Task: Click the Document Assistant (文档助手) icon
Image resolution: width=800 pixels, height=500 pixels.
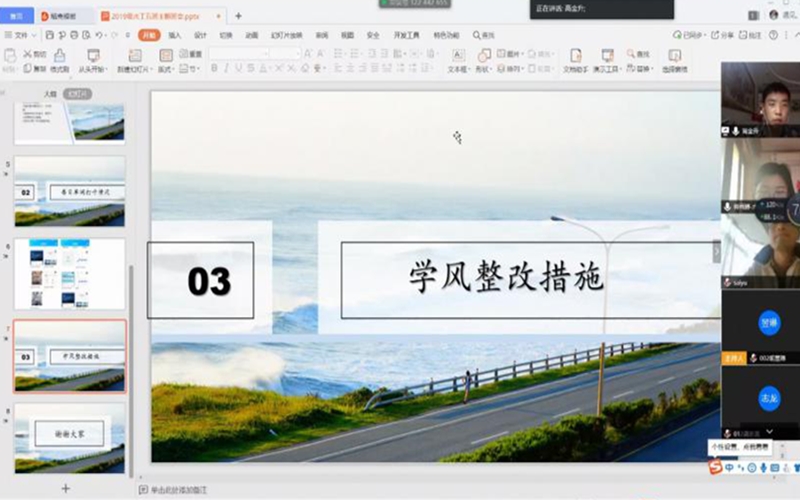Action: [576, 58]
